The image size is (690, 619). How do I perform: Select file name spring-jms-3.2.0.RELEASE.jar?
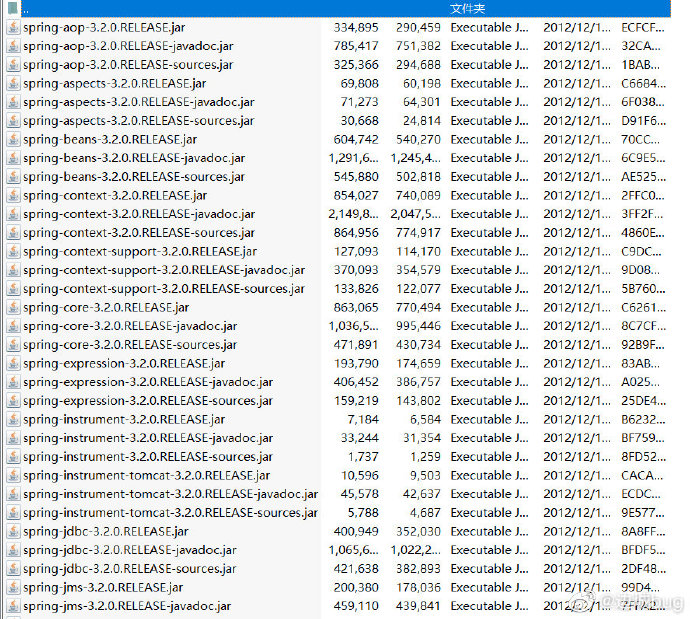pyautogui.click(x=103, y=587)
